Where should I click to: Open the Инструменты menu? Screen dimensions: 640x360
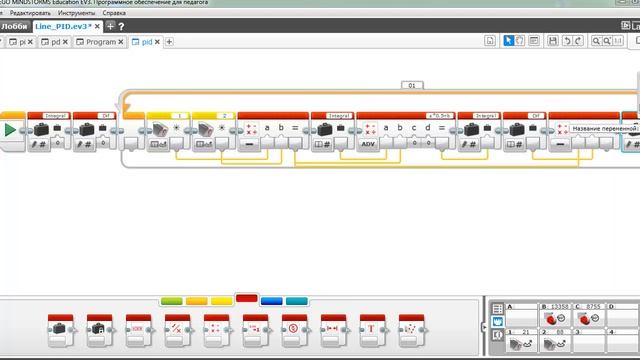(x=76, y=13)
